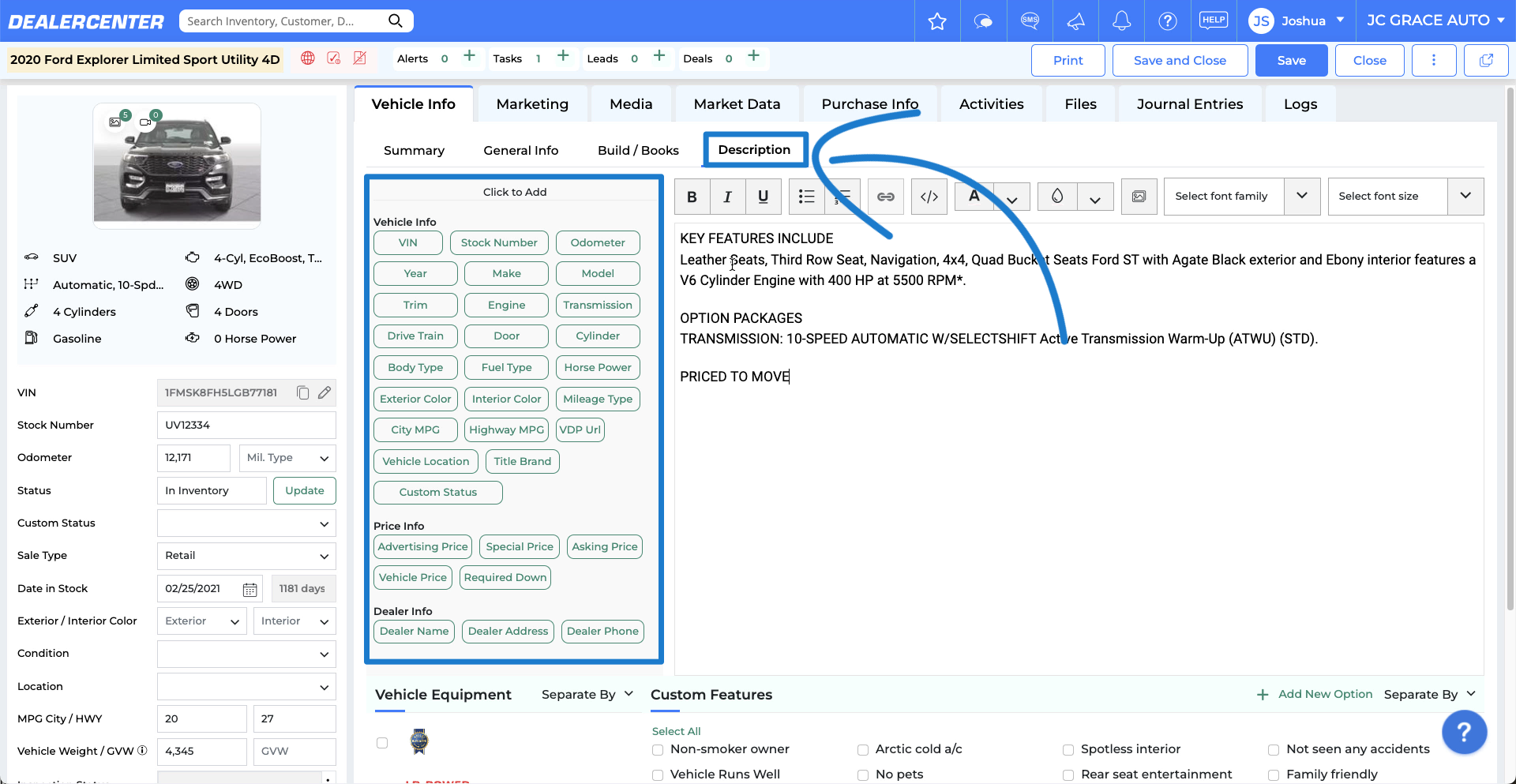Add a new alert with plus icon

coord(469,56)
